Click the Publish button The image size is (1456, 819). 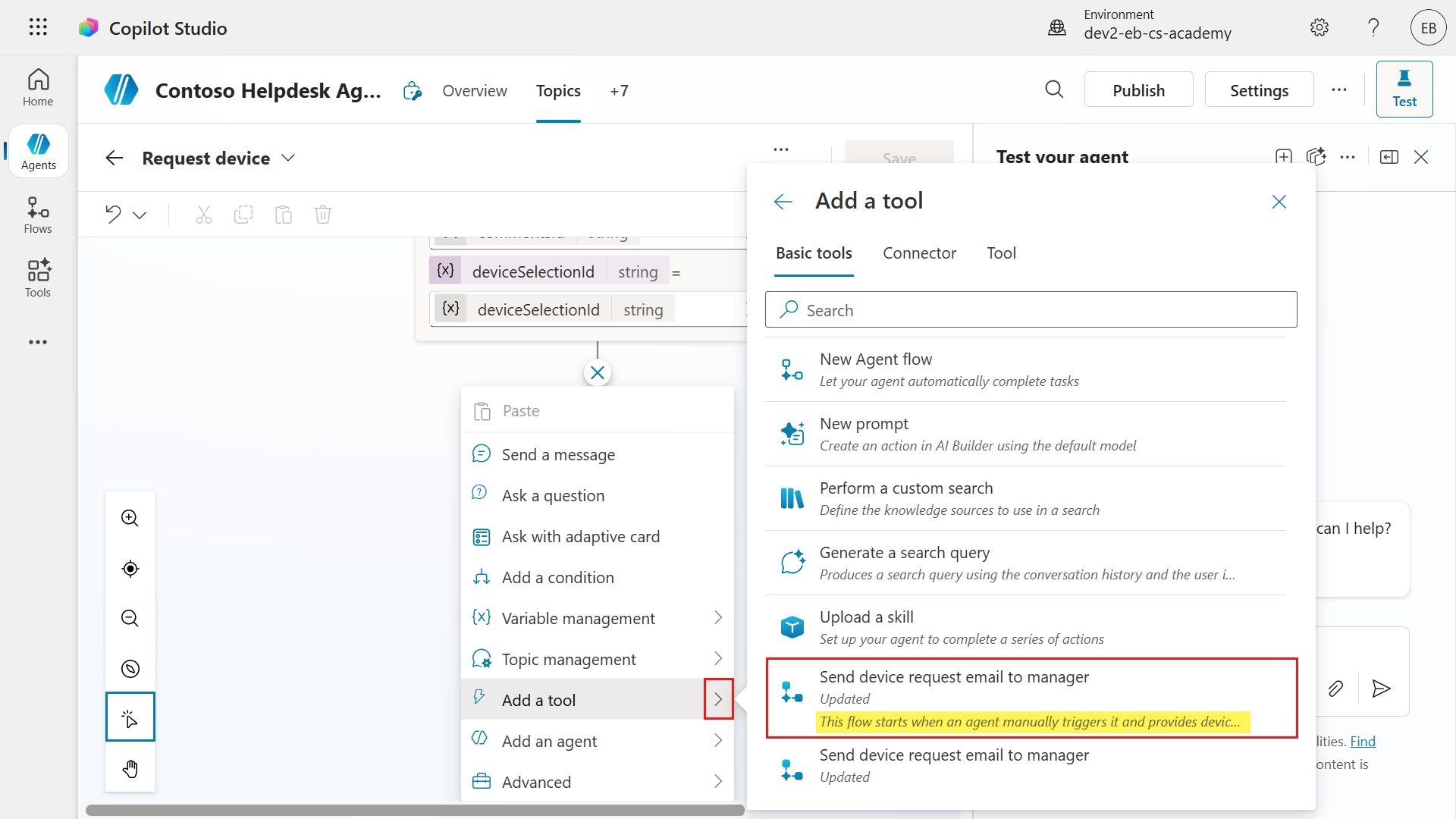point(1138,90)
